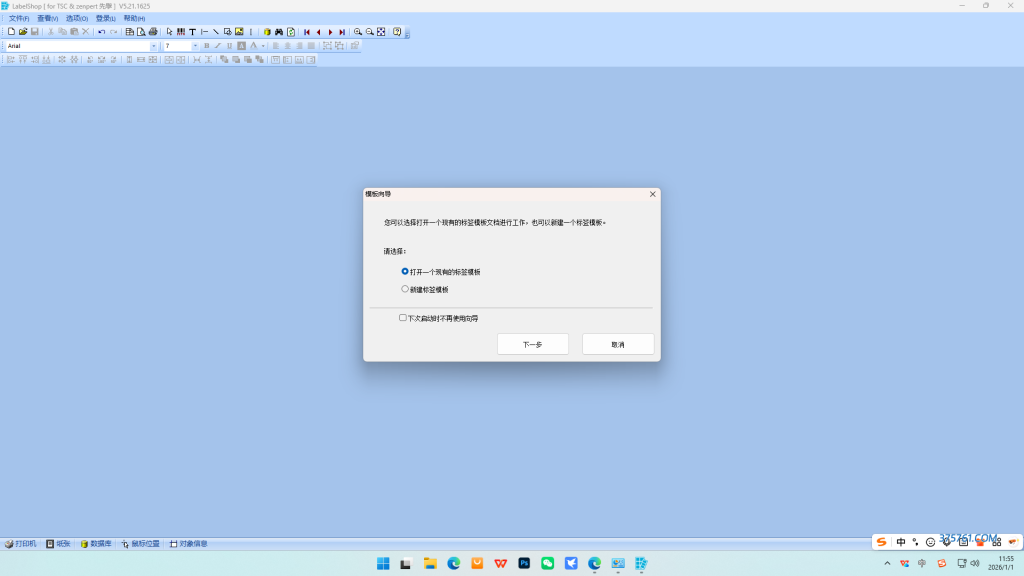Click the database cylinder toolbar icon
This screenshot has height=576, width=1024.
(x=267, y=32)
